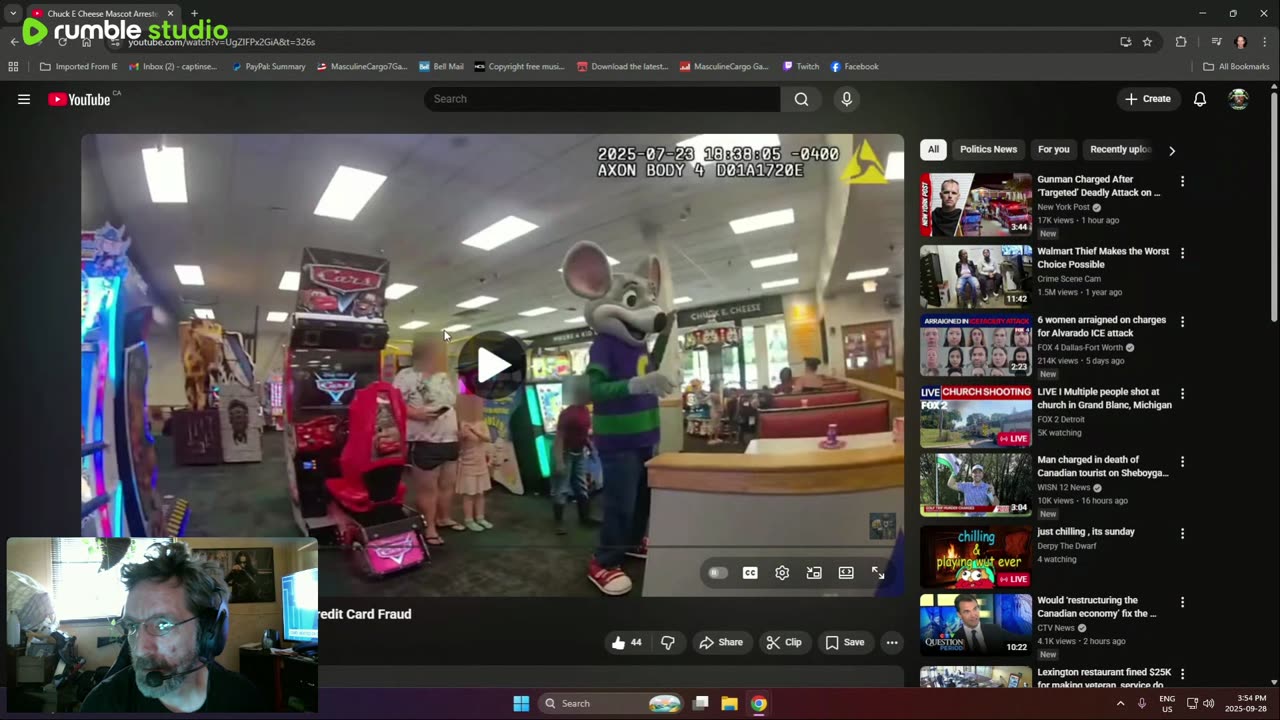
Task: Open new Chrome tab with plus
Action: coord(194,14)
